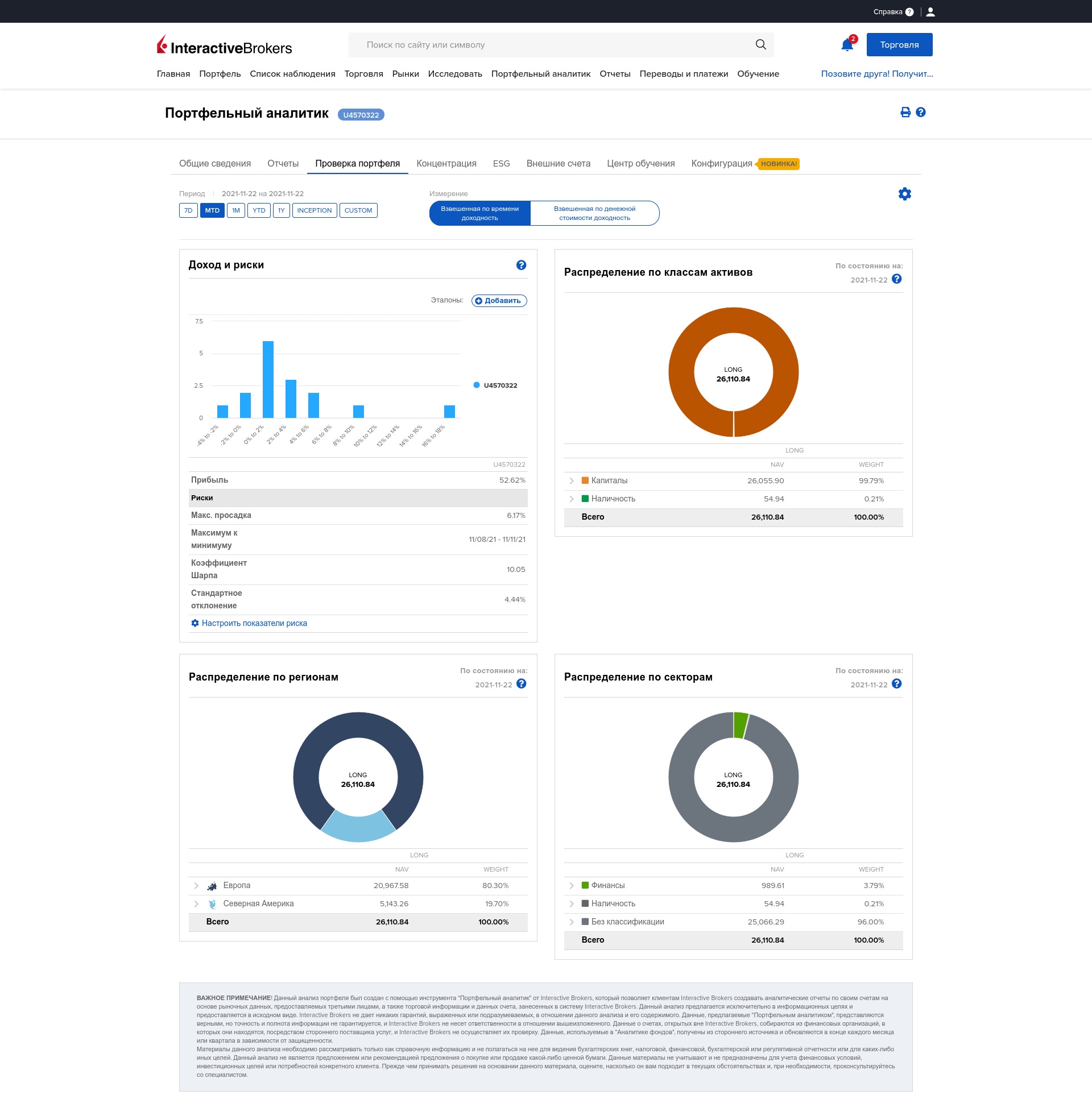Viewport: 1092px width, 1103px height.
Task: Select money-weighted return (Взвешенная по денежной стоимости)
Action: point(594,213)
